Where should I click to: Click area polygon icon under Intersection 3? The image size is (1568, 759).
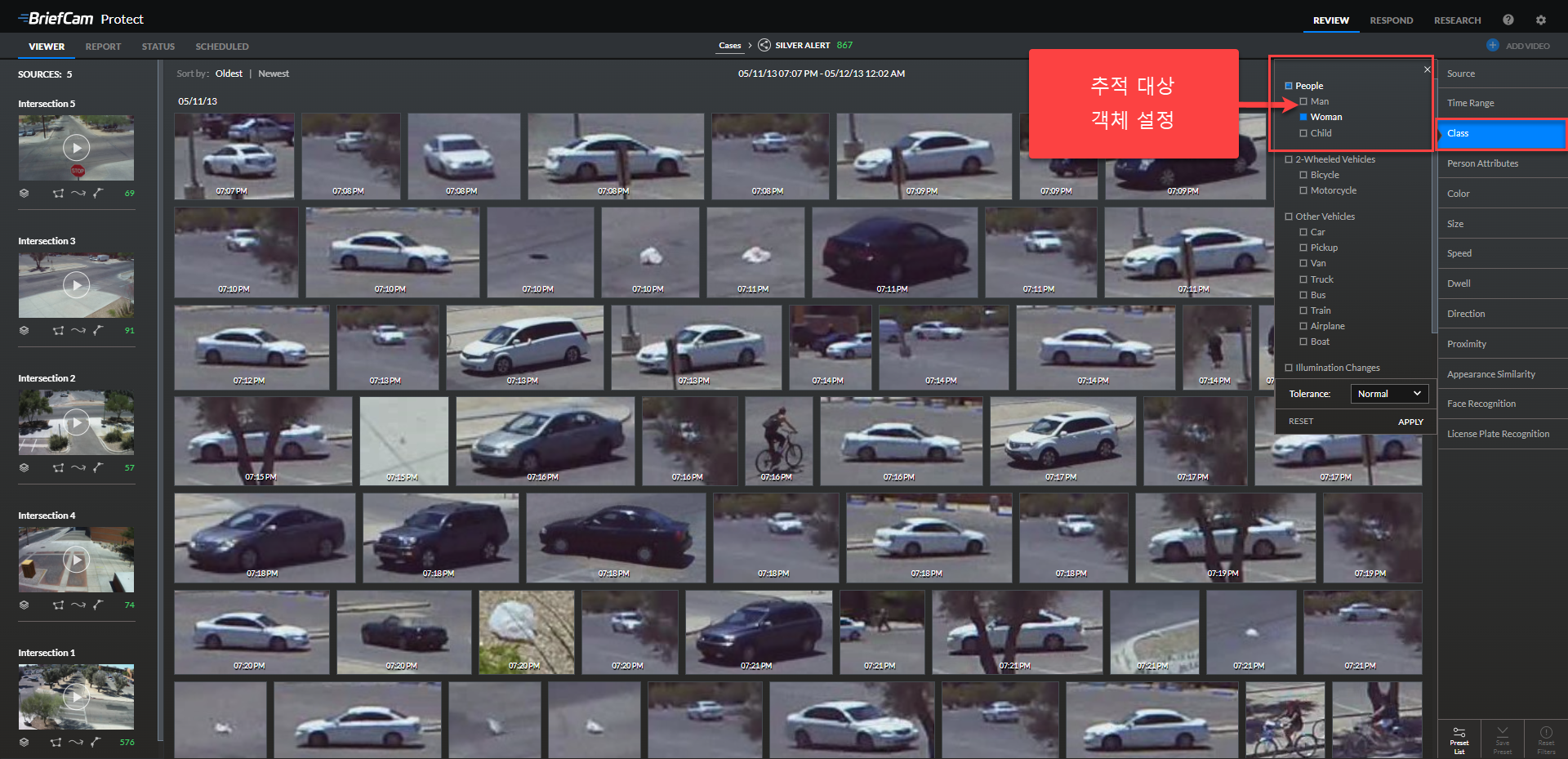pos(58,331)
